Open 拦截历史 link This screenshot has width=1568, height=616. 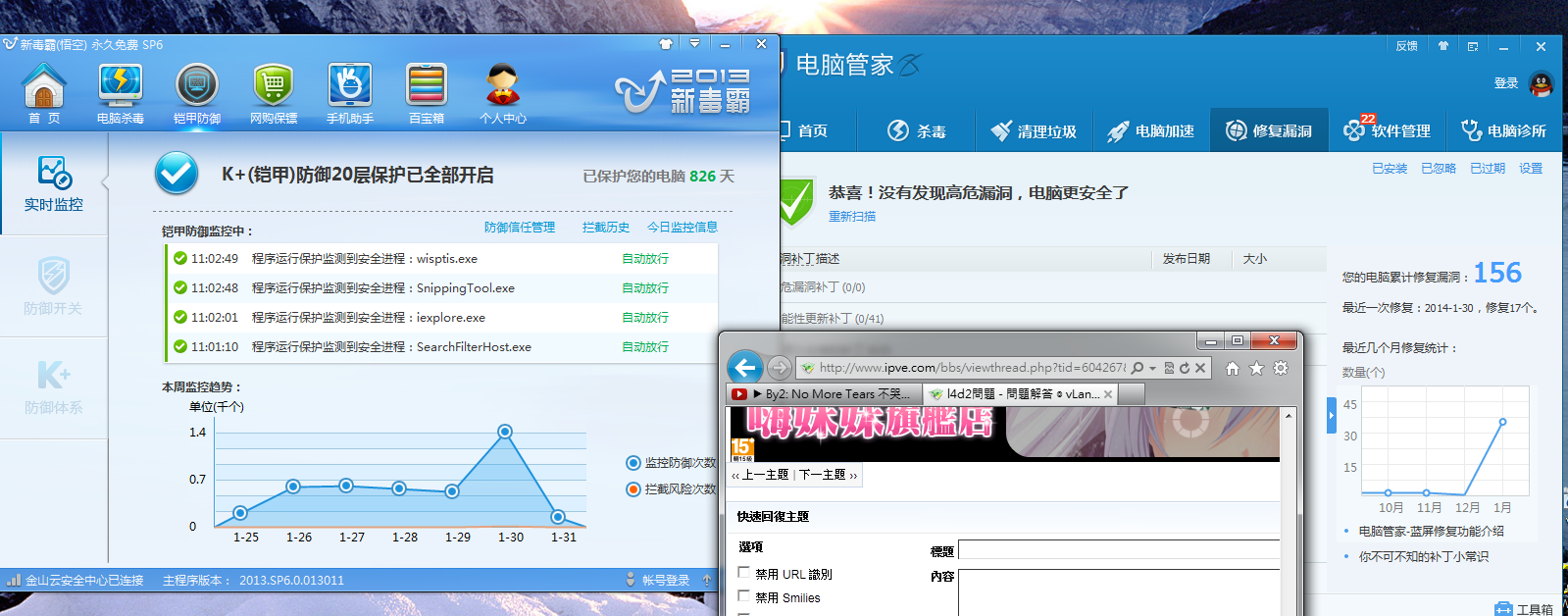tap(606, 228)
